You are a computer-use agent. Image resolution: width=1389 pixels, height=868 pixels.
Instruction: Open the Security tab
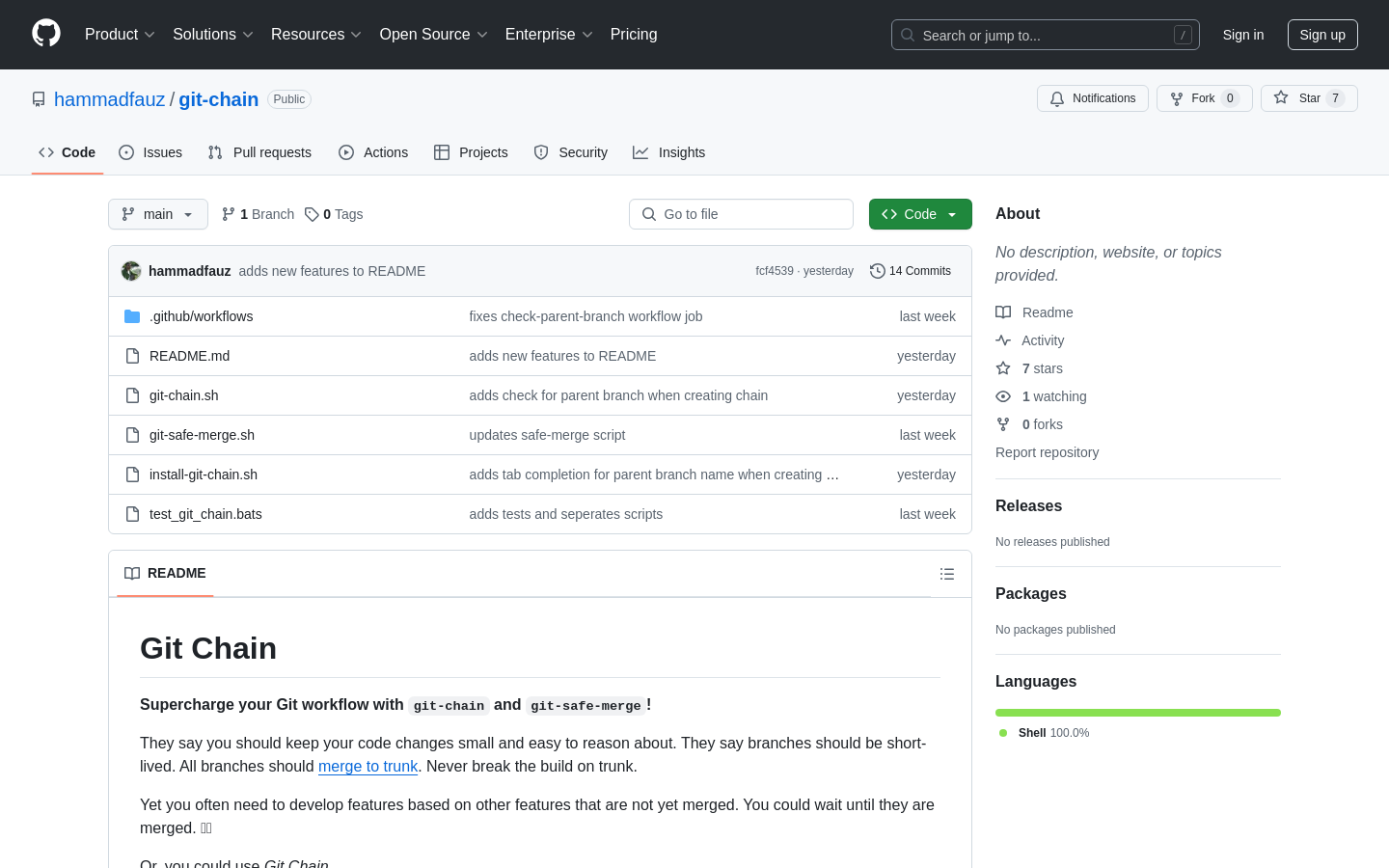pyautogui.click(x=571, y=152)
